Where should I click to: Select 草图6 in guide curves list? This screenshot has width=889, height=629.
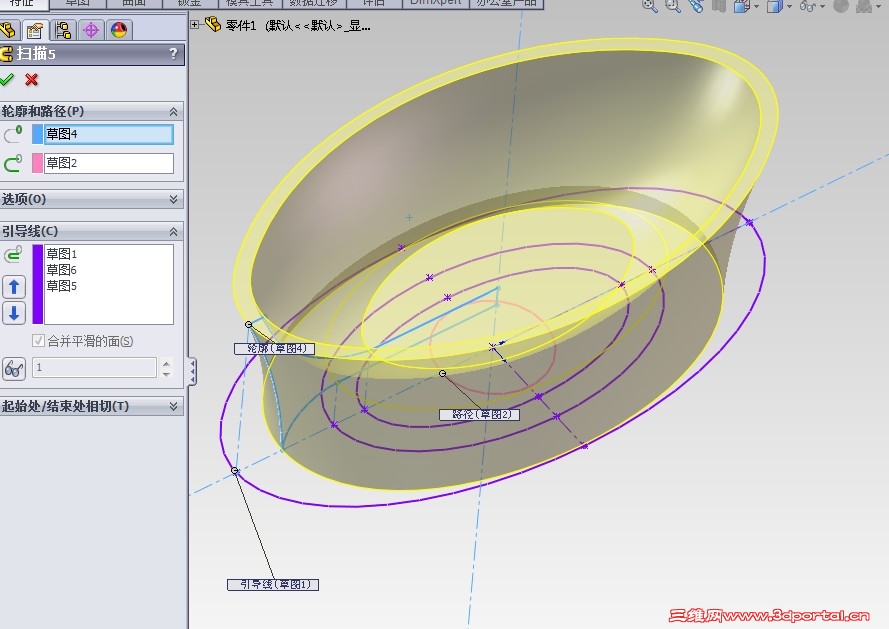(x=61, y=269)
